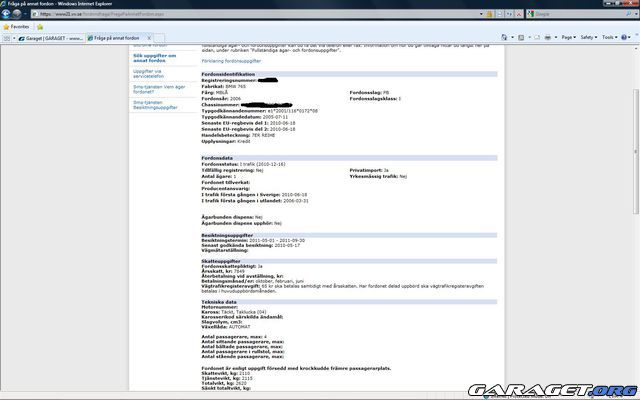Open the Page dropdown menu
Image resolution: width=640 pixels, height=400 pixels.
[567, 38]
